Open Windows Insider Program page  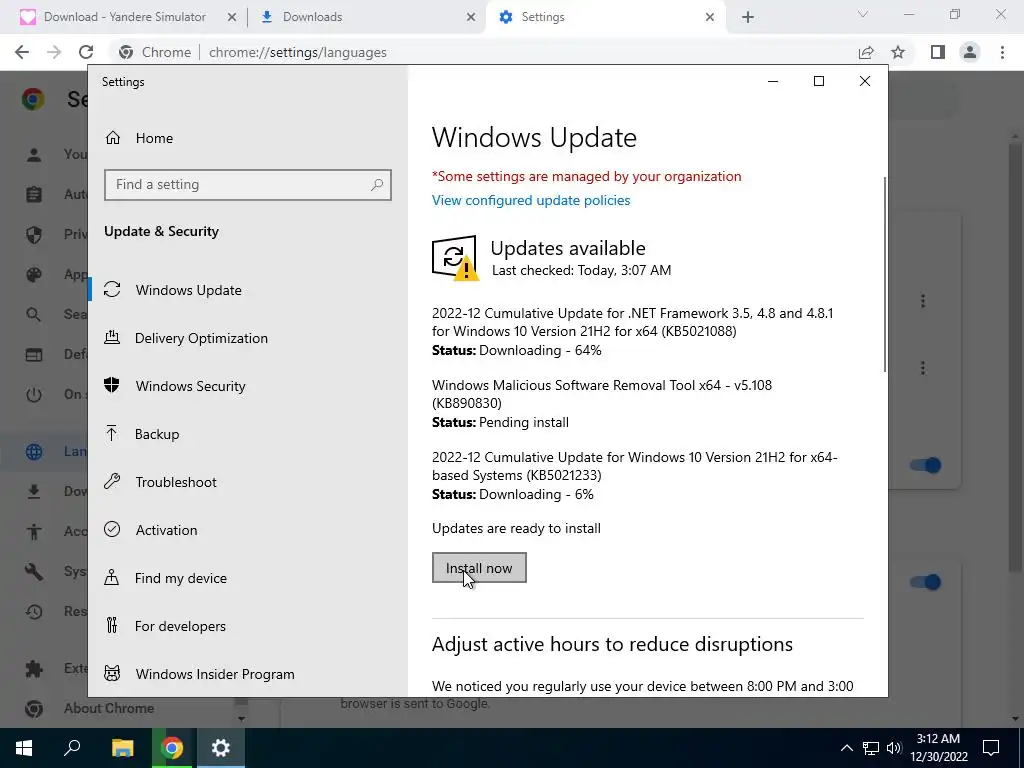point(215,674)
